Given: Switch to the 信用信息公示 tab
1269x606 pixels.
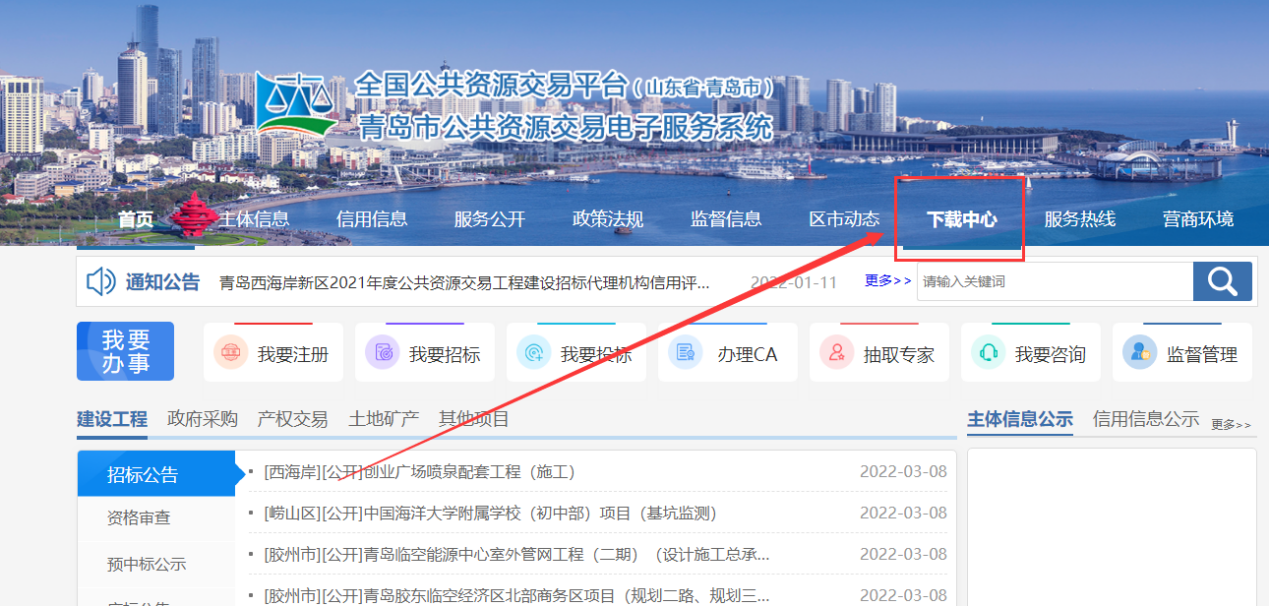Looking at the screenshot, I should tap(1145, 419).
